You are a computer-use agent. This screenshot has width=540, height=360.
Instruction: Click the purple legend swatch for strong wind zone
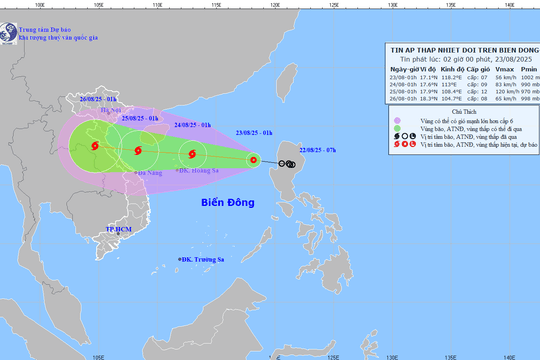(x=397, y=121)
